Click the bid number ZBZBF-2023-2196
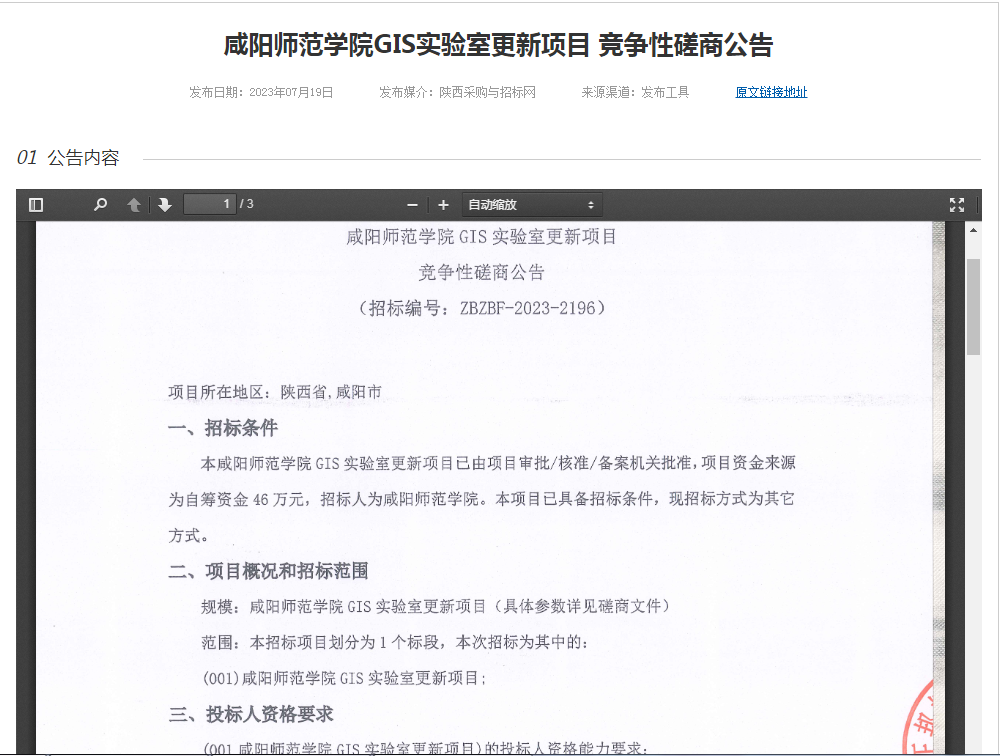The height and width of the screenshot is (756, 1000). point(527,308)
